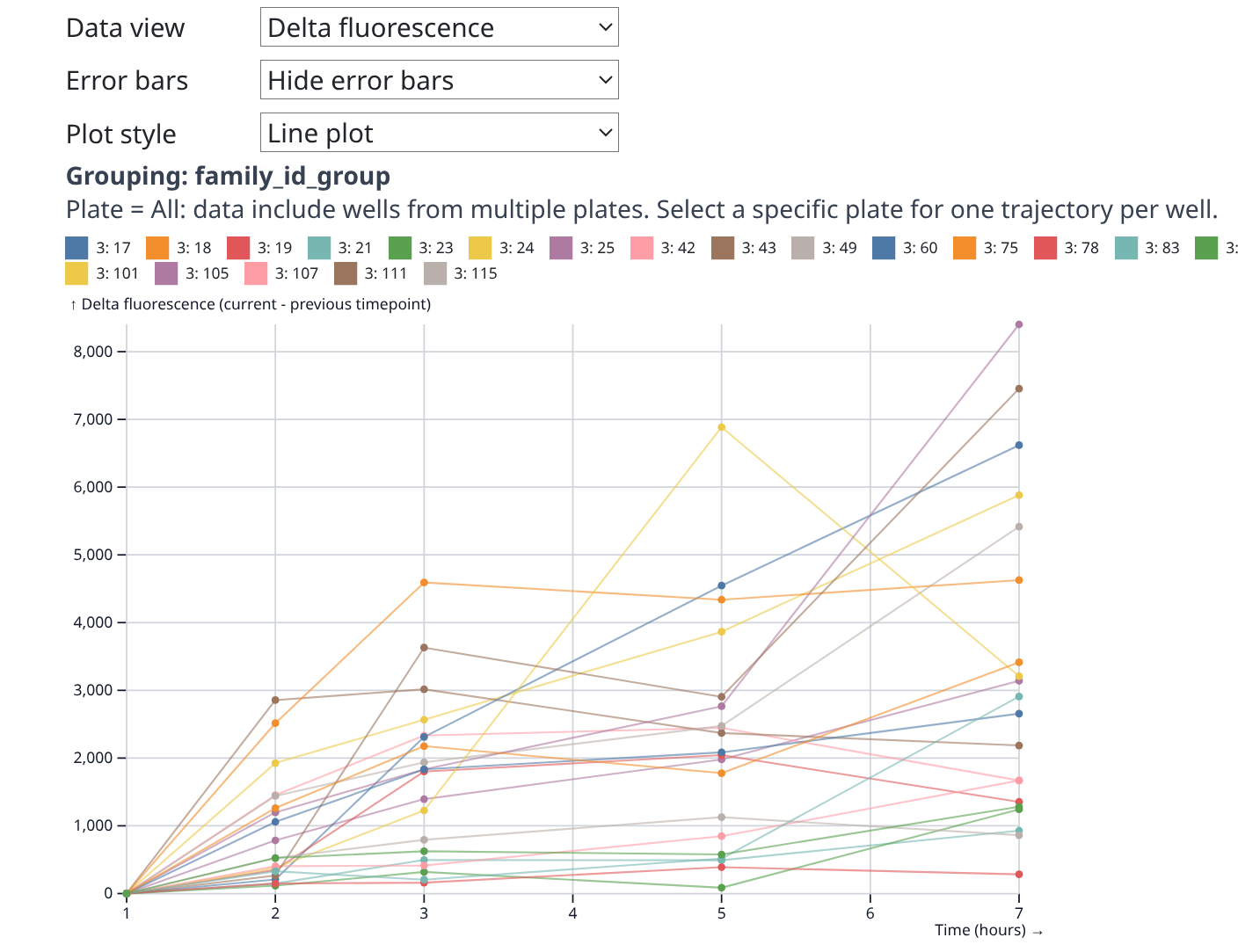The height and width of the screenshot is (952, 1238).
Task: Click the pink swatch for 3: 42
Action: click(642, 248)
